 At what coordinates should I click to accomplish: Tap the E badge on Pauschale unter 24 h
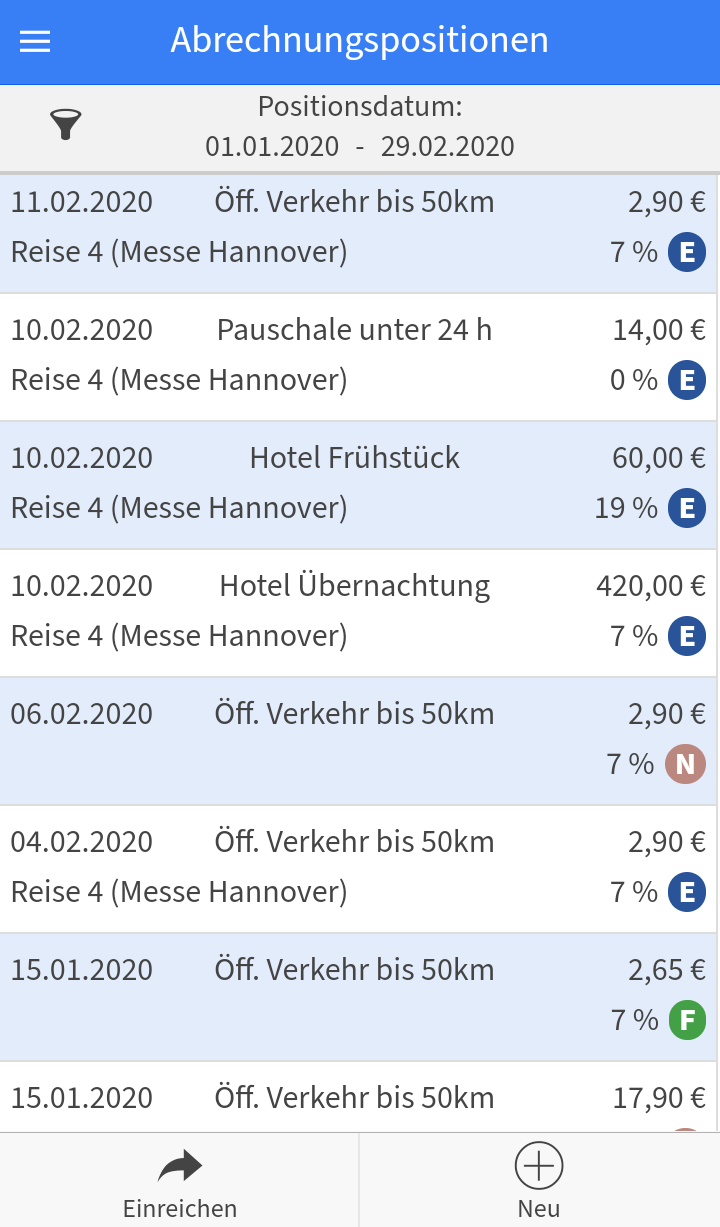click(x=686, y=380)
